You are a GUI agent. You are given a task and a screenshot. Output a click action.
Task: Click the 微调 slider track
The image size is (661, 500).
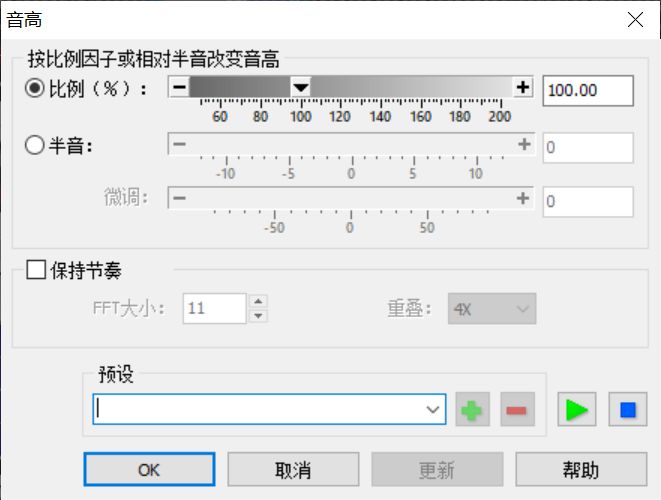(351, 198)
